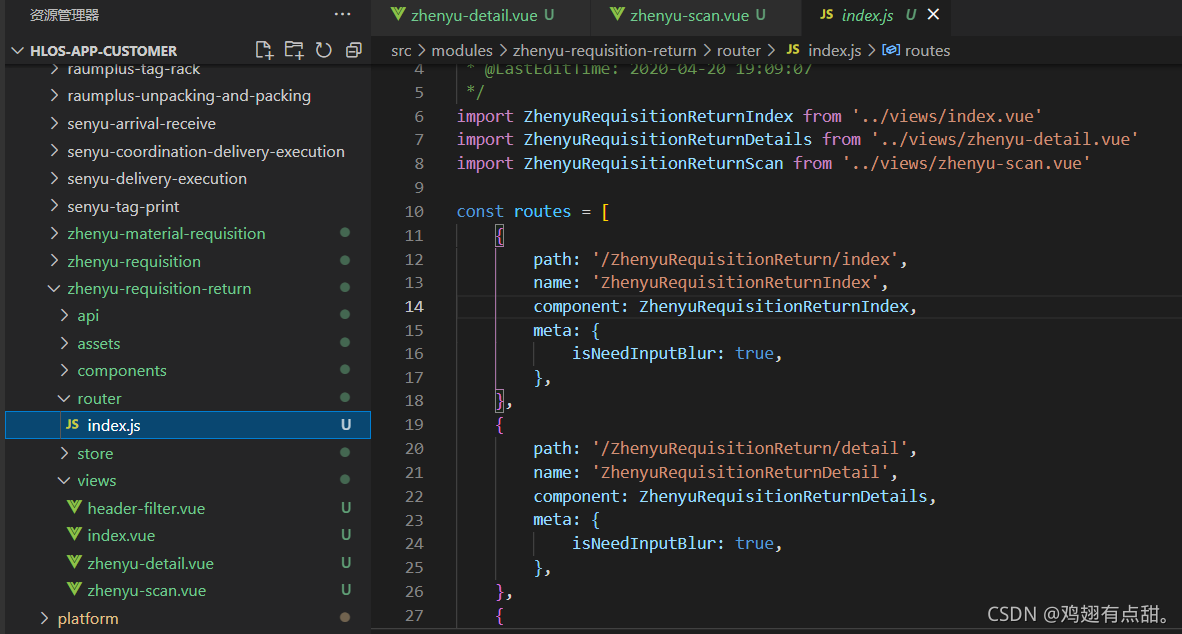Select index.js in the explorer tree

[188, 425]
